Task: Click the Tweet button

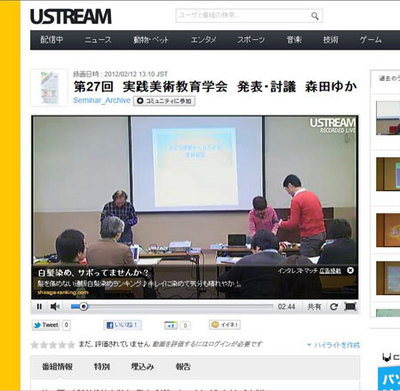Action: [x=46, y=325]
